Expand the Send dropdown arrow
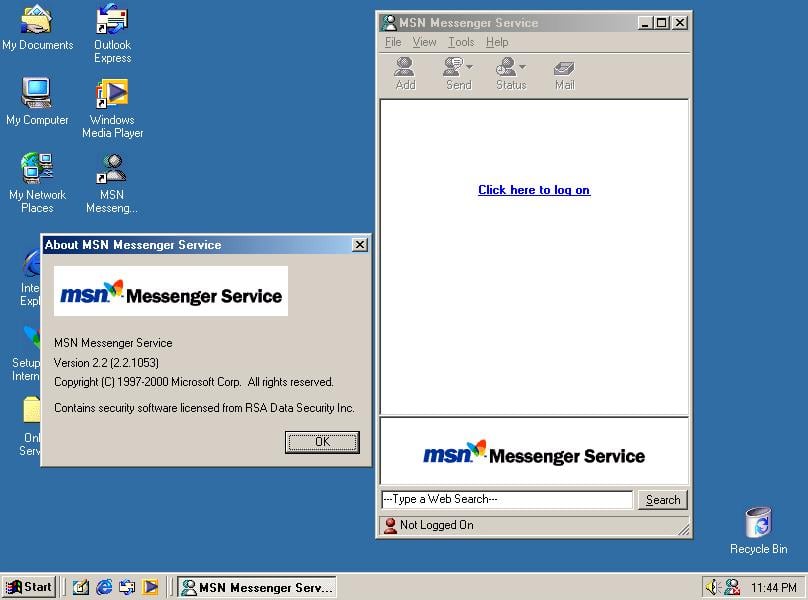The width and height of the screenshot is (808, 600). coord(468,65)
